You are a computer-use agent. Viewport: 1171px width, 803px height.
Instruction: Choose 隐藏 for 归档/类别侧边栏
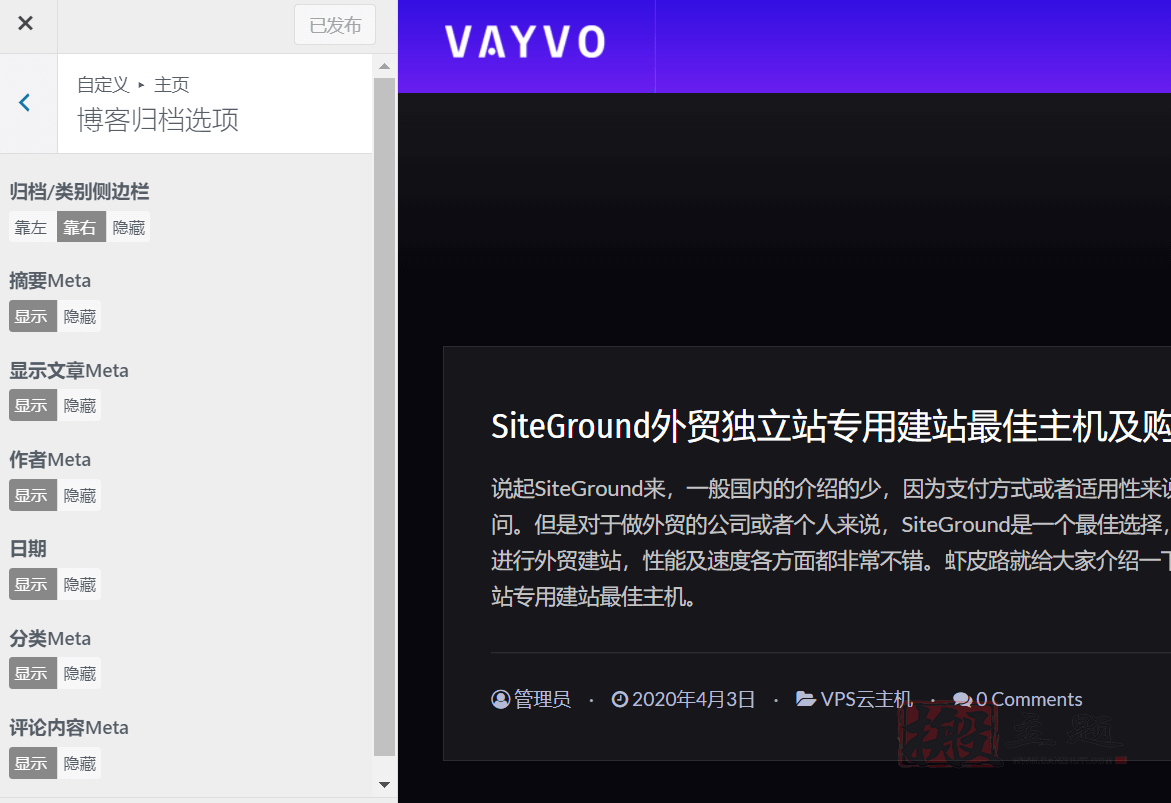click(128, 227)
